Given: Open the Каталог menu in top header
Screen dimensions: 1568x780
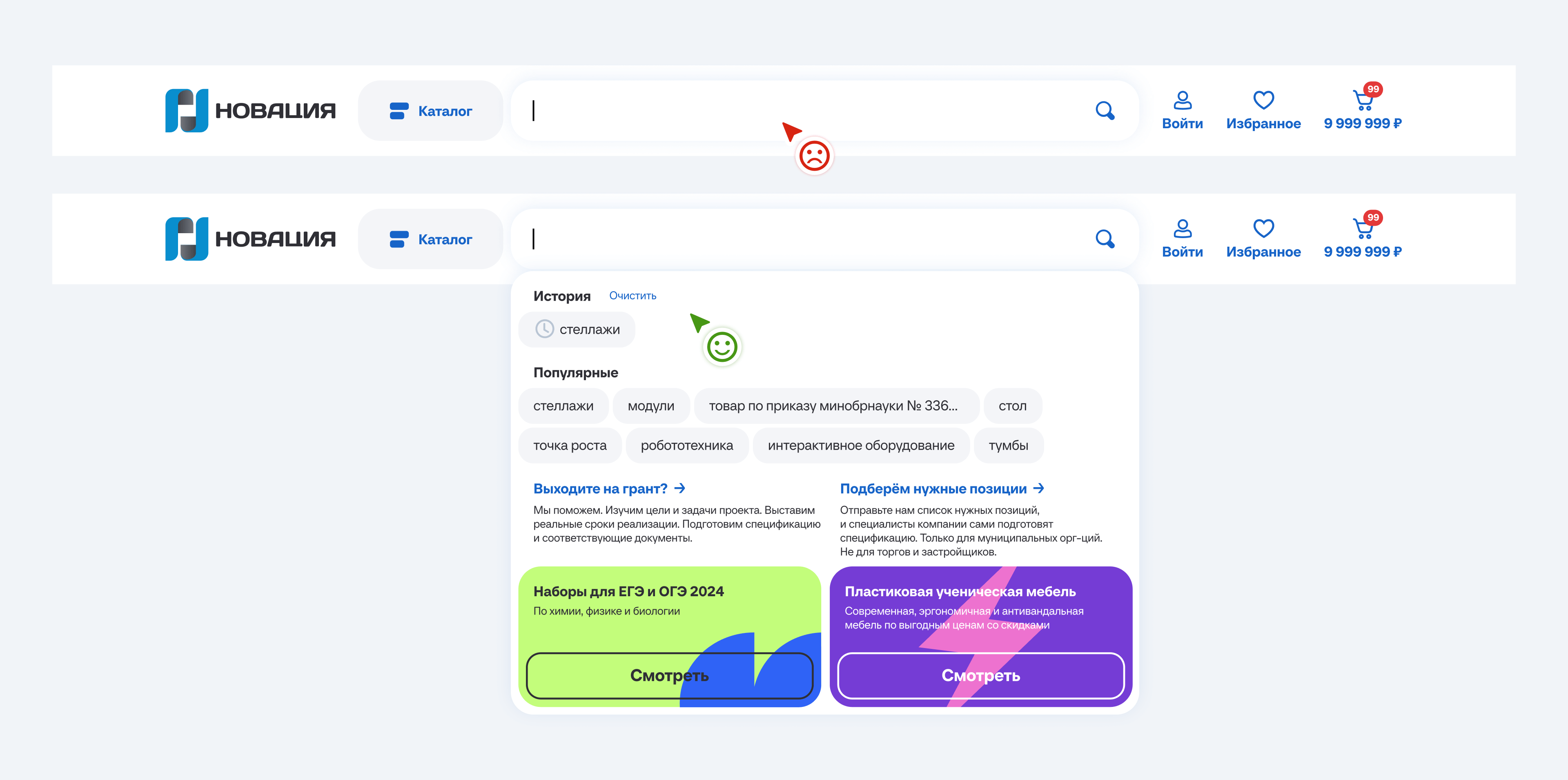Looking at the screenshot, I should (430, 111).
